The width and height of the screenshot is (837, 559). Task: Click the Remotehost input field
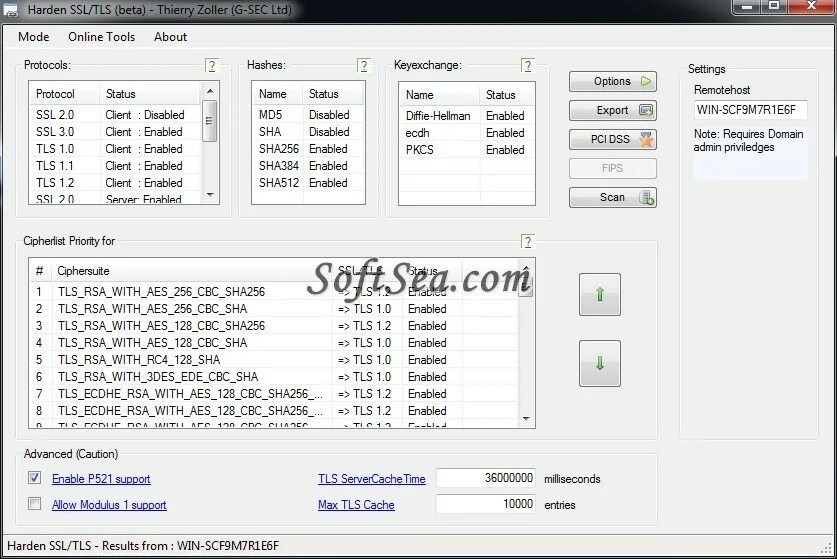751,110
